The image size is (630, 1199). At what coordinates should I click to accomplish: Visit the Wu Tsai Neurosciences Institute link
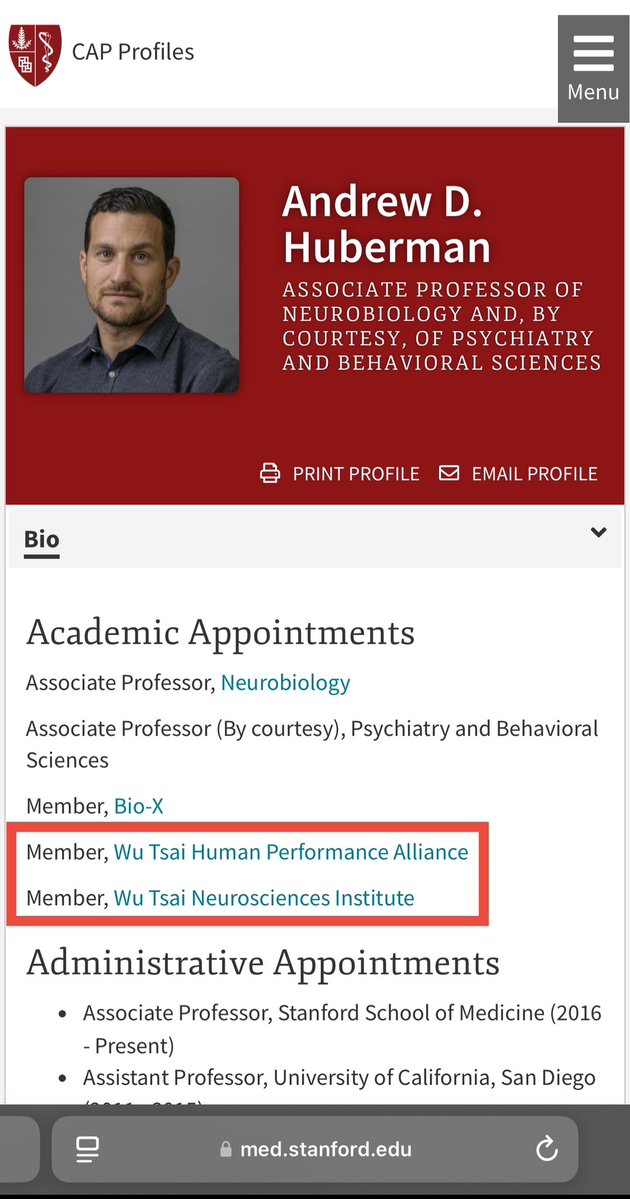pyautogui.click(x=264, y=898)
